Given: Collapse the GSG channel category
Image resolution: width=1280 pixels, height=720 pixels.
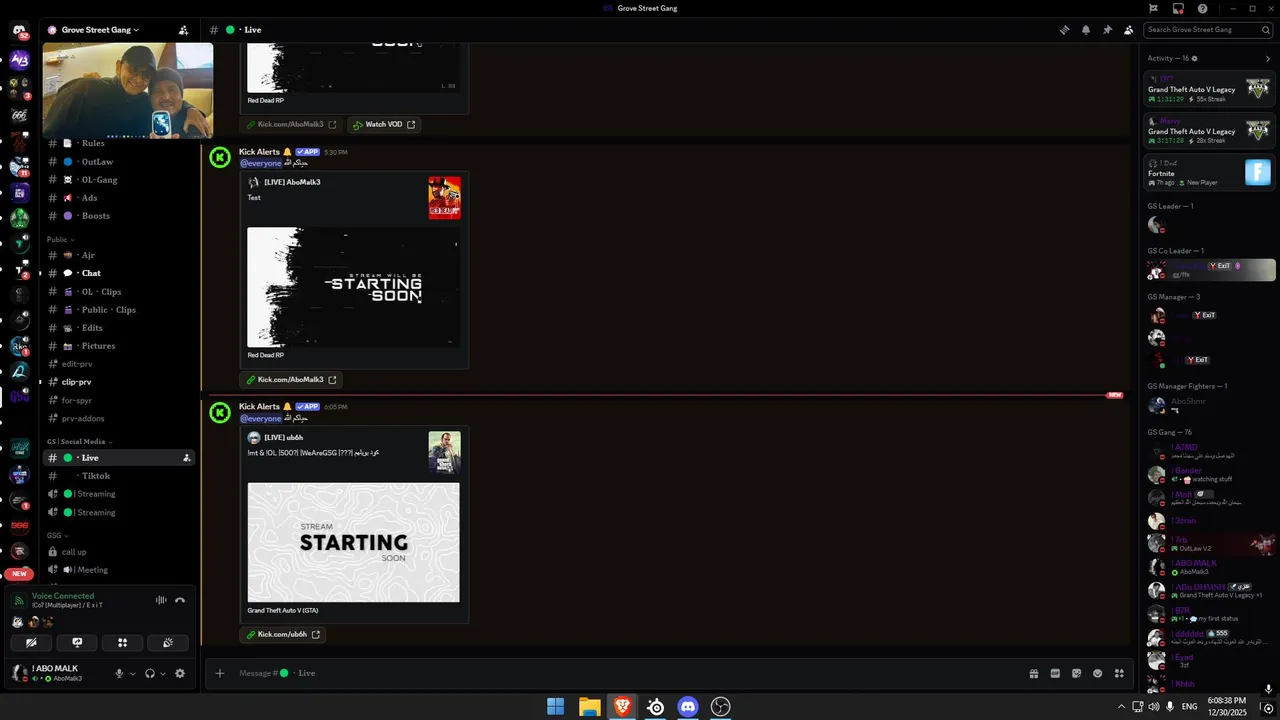Looking at the screenshot, I should [x=57, y=535].
